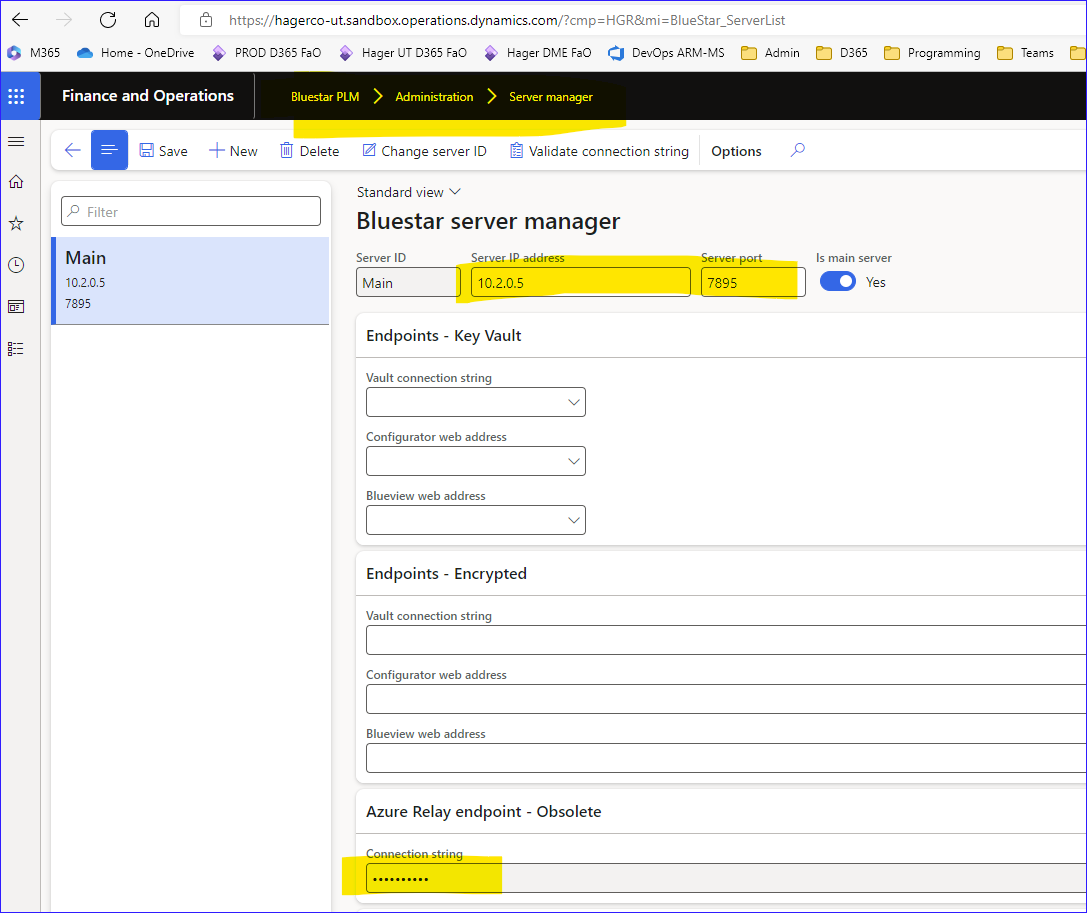1087x913 pixels.
Task: Open the app launcher waffle icon
Action: pos(16,96)
